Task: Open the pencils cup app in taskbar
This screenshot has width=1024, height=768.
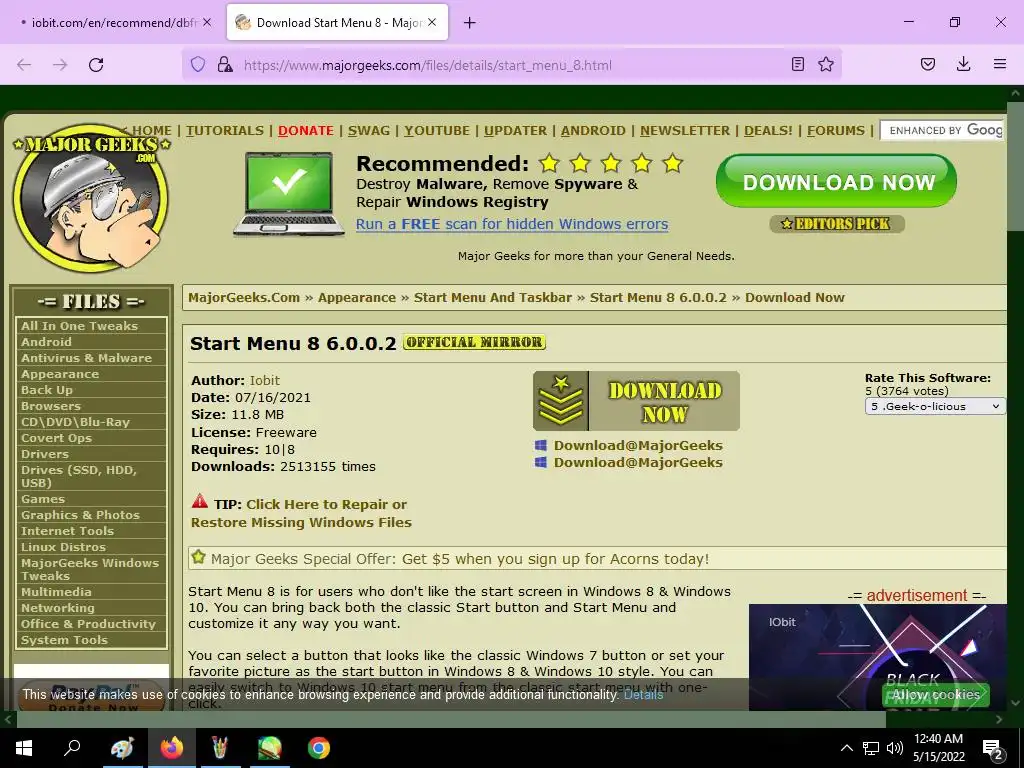Action: pos(220,748)
